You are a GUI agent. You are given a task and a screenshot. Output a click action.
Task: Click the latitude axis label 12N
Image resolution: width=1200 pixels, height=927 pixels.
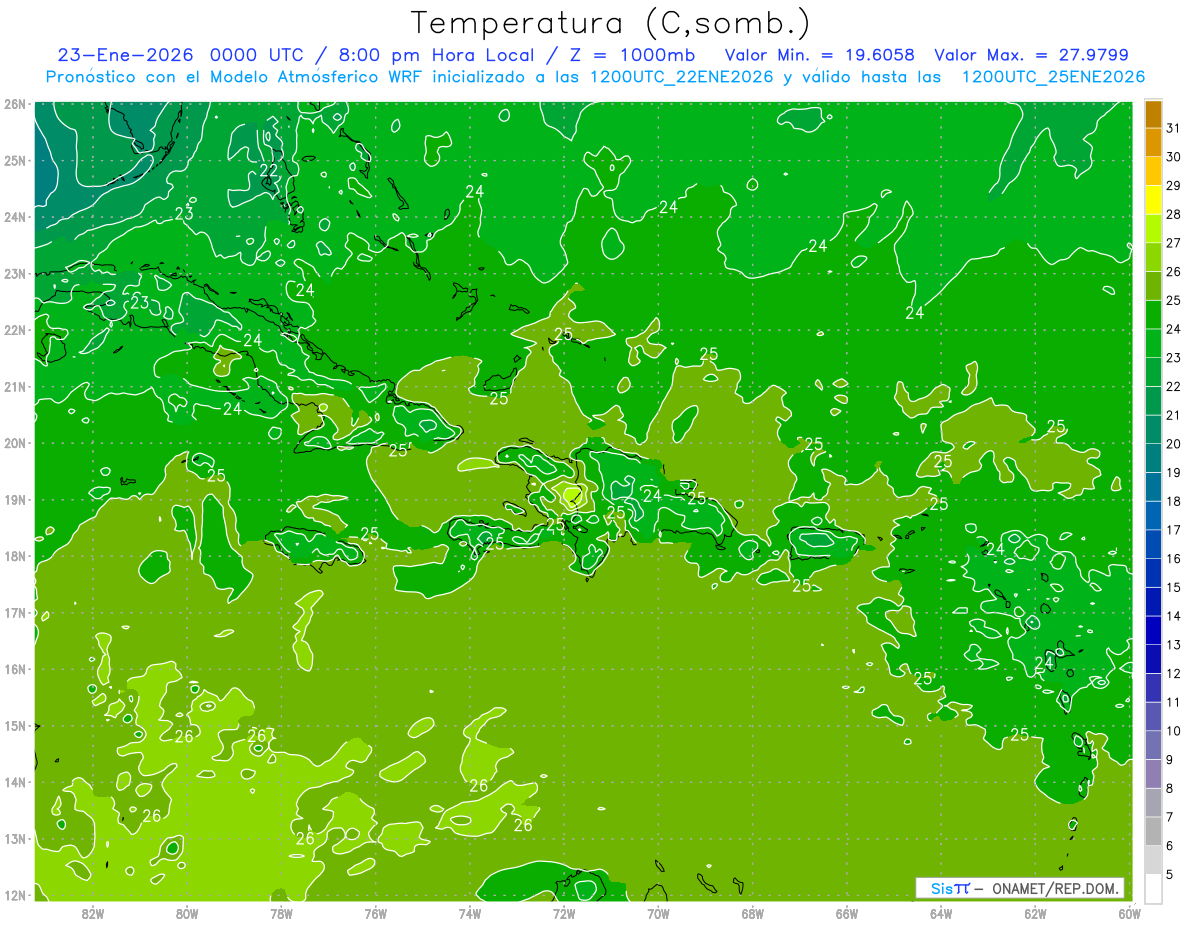pos(14,895)
